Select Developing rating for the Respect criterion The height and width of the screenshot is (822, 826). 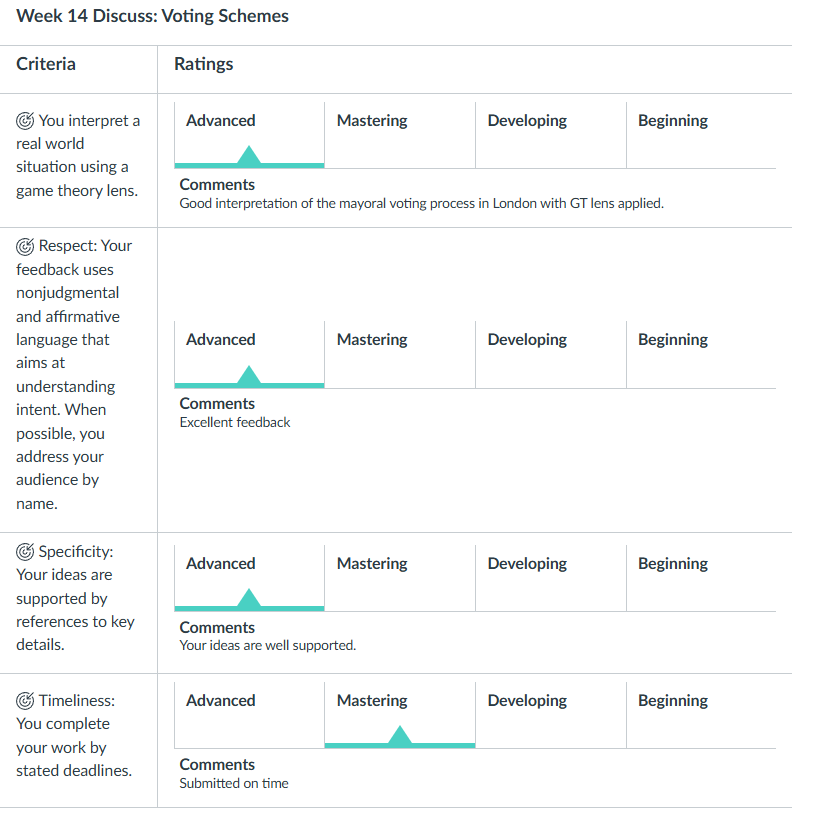[x=551, y=352]
